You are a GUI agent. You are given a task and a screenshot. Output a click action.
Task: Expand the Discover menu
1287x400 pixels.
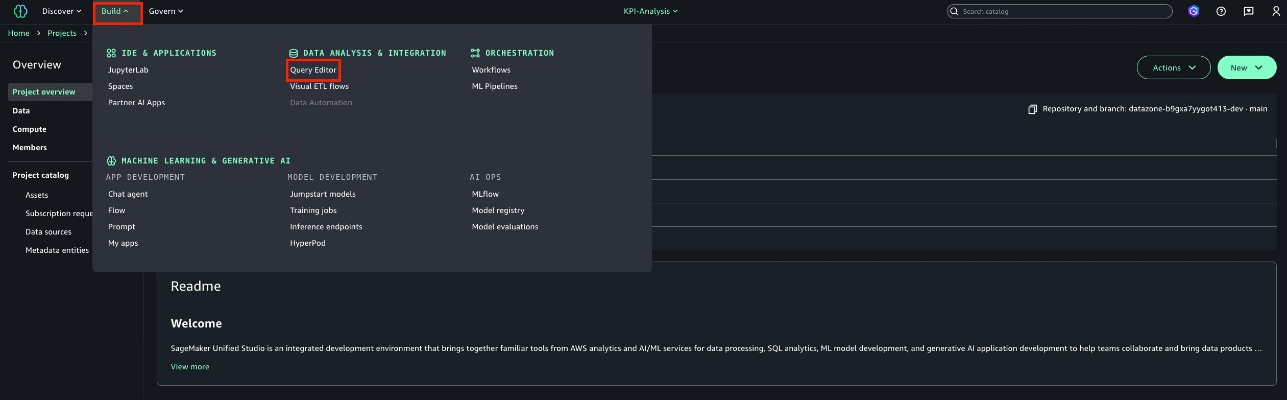(x=62, y=11)
